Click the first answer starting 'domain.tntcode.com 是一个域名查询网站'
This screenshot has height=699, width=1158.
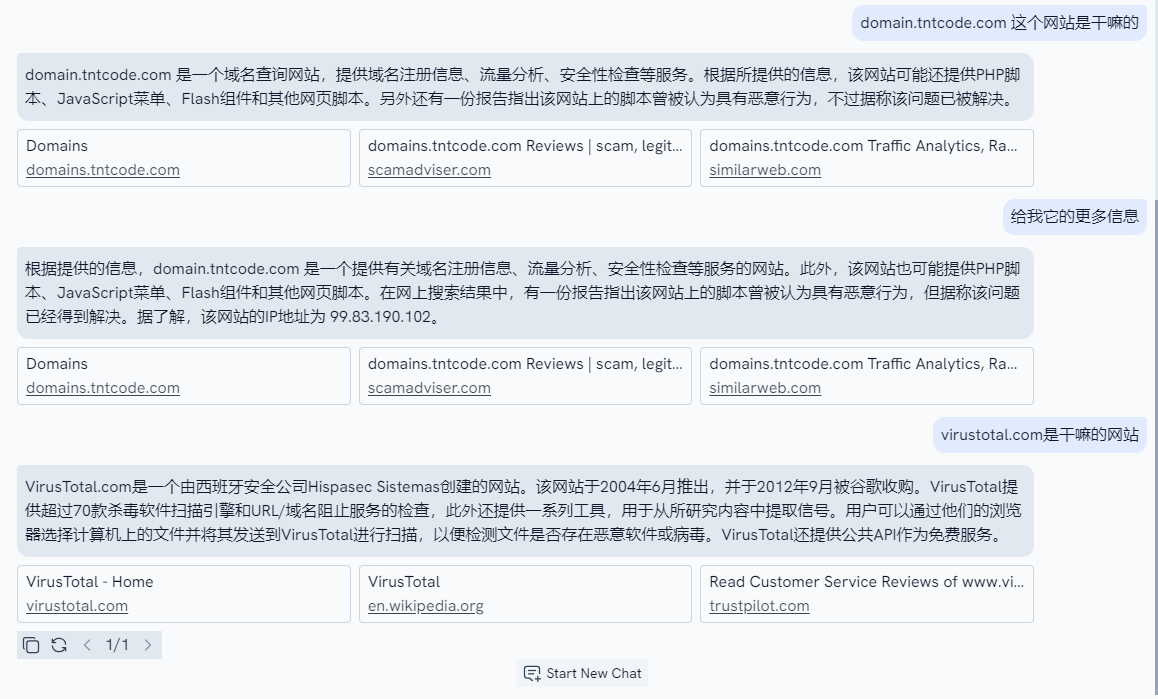[525, 86]
